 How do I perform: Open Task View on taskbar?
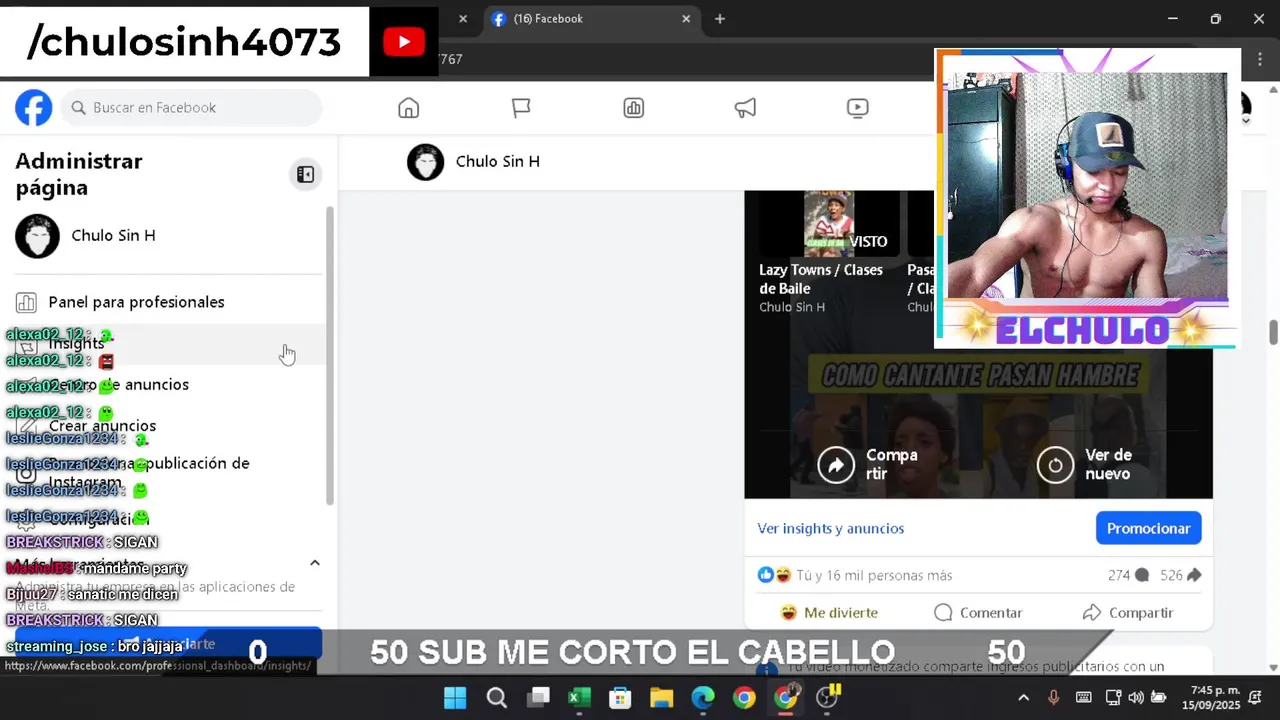click(539, 697)
